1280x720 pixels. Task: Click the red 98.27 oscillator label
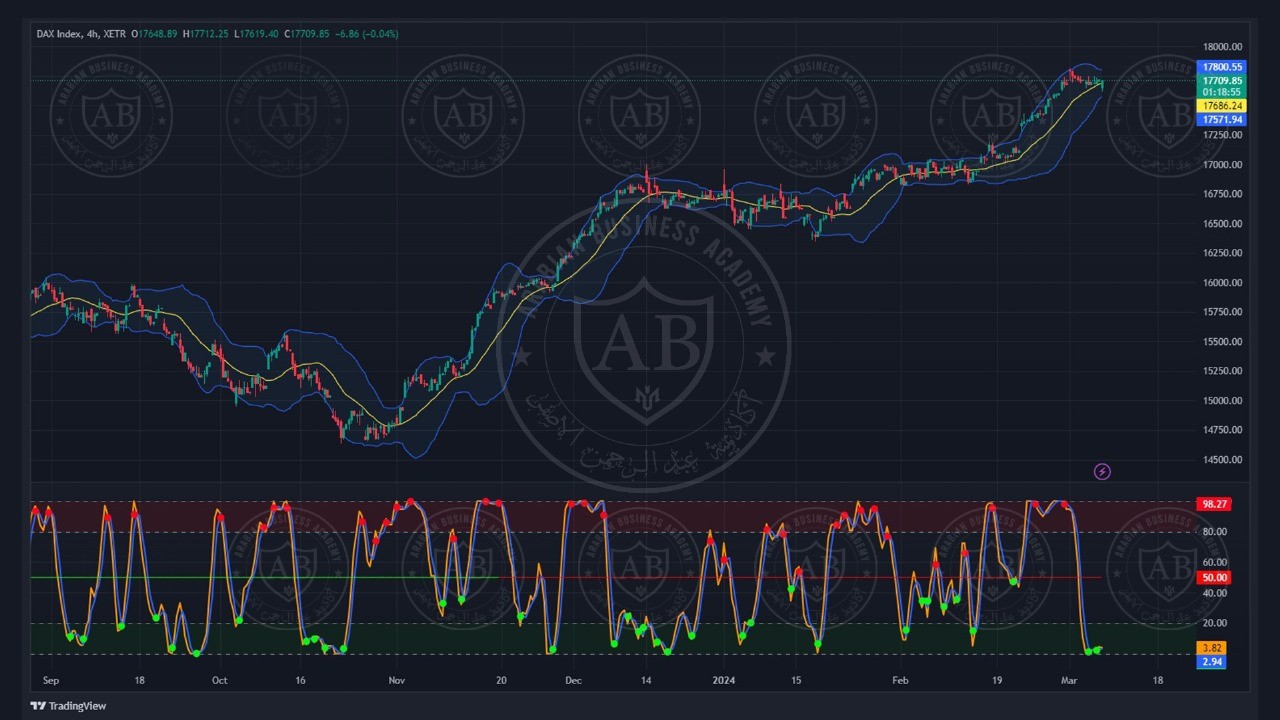1214,505
